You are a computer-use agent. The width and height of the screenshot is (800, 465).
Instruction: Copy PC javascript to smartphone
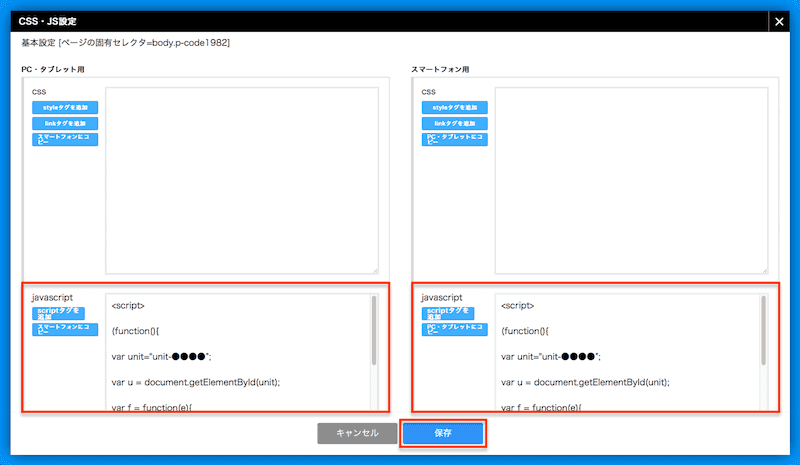pyautogui.click(x=65, y=329)
